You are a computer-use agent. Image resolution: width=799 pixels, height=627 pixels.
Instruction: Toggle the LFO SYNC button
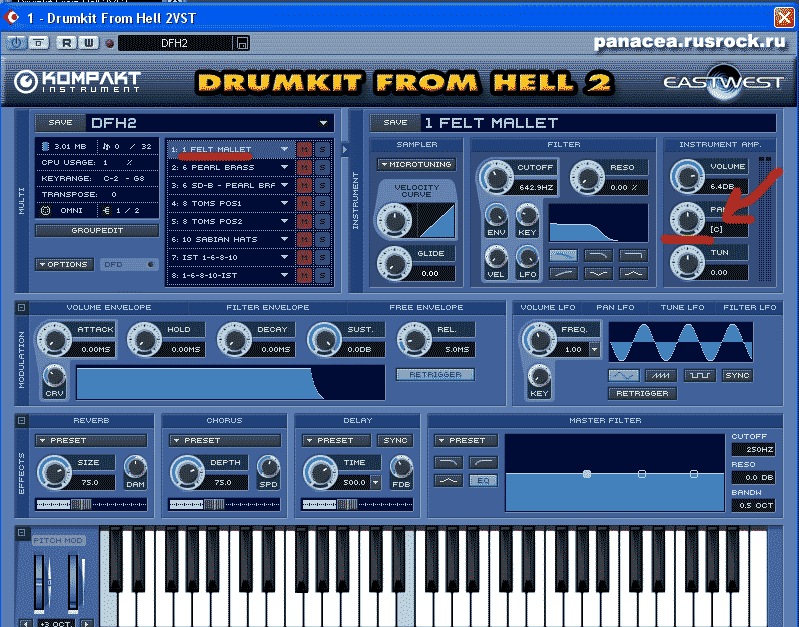point(737,376)
